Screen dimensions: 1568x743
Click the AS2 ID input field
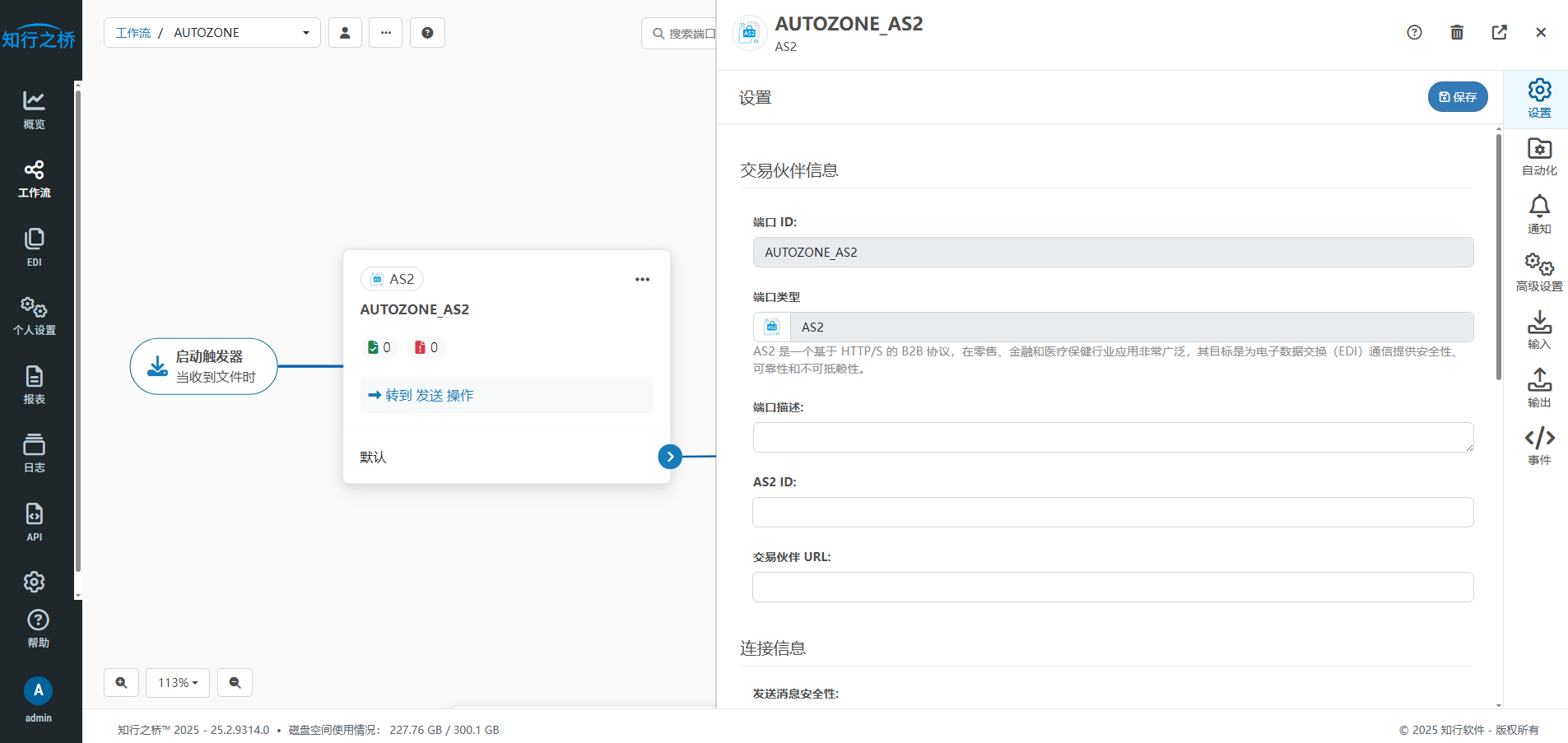[x=1112, y=513]
